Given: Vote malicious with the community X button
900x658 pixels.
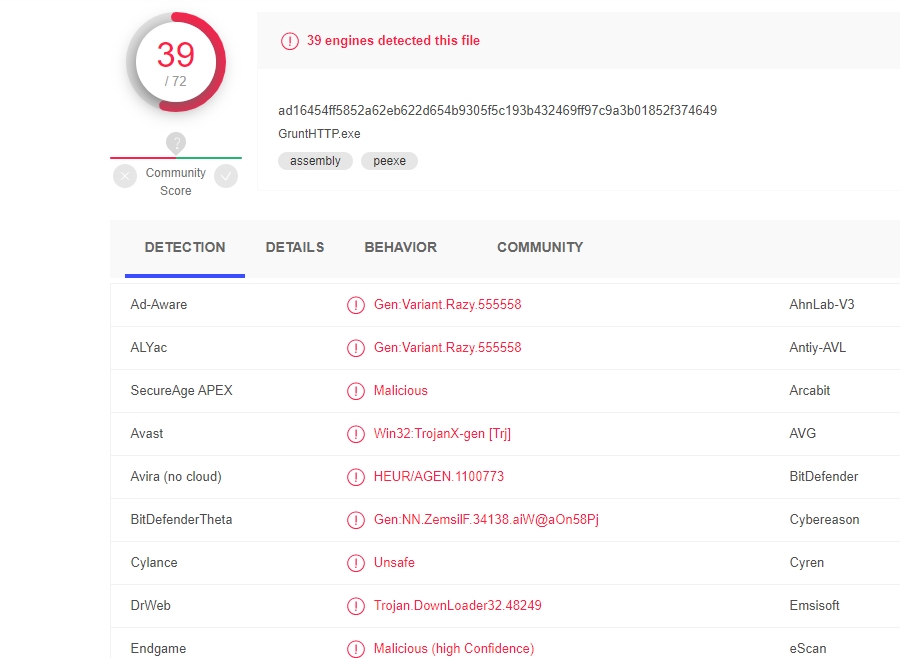Looking at the screenshot, I should 125,177.
